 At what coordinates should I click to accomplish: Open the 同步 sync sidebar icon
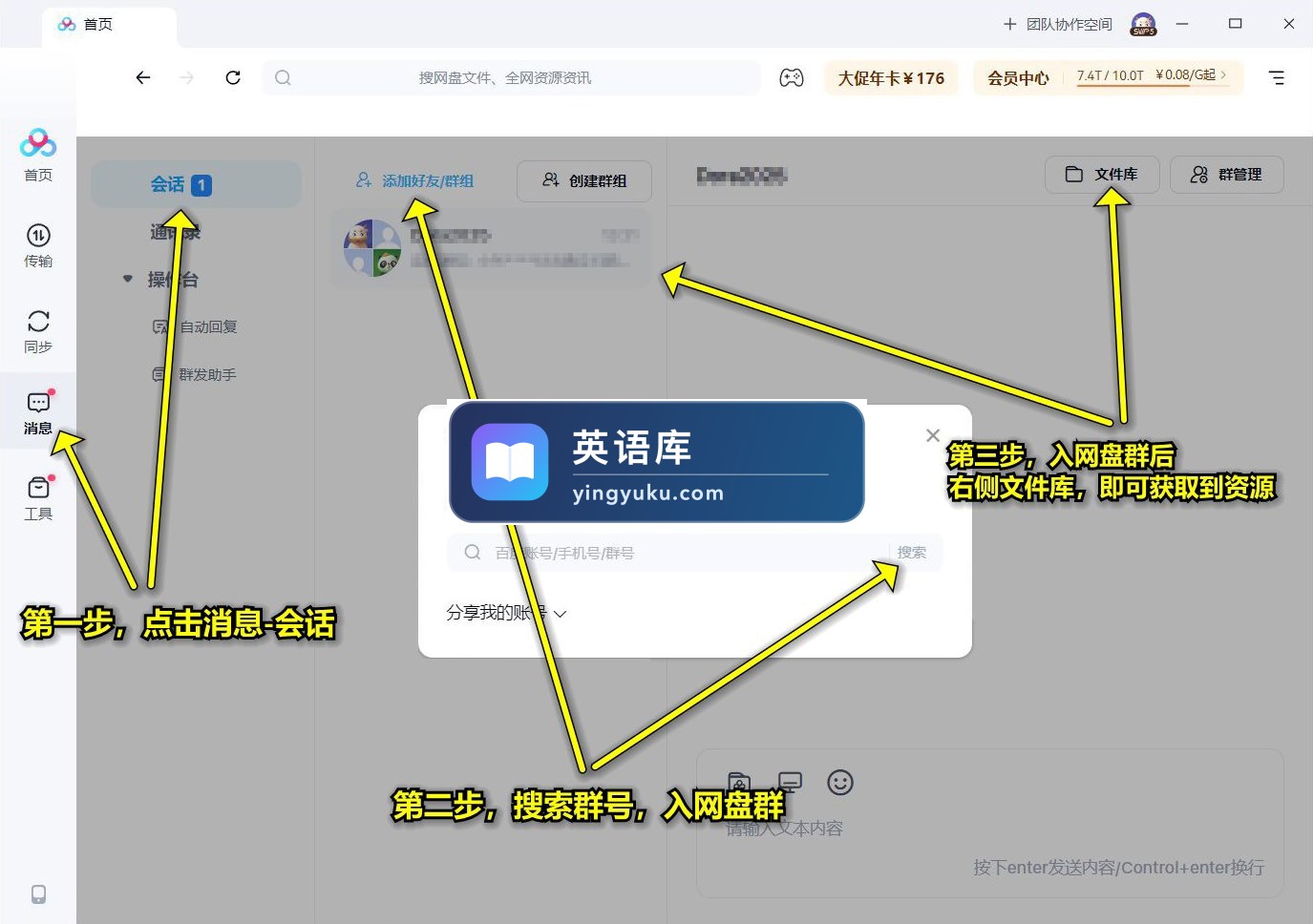pyautogui.click(x=38, y=331)
